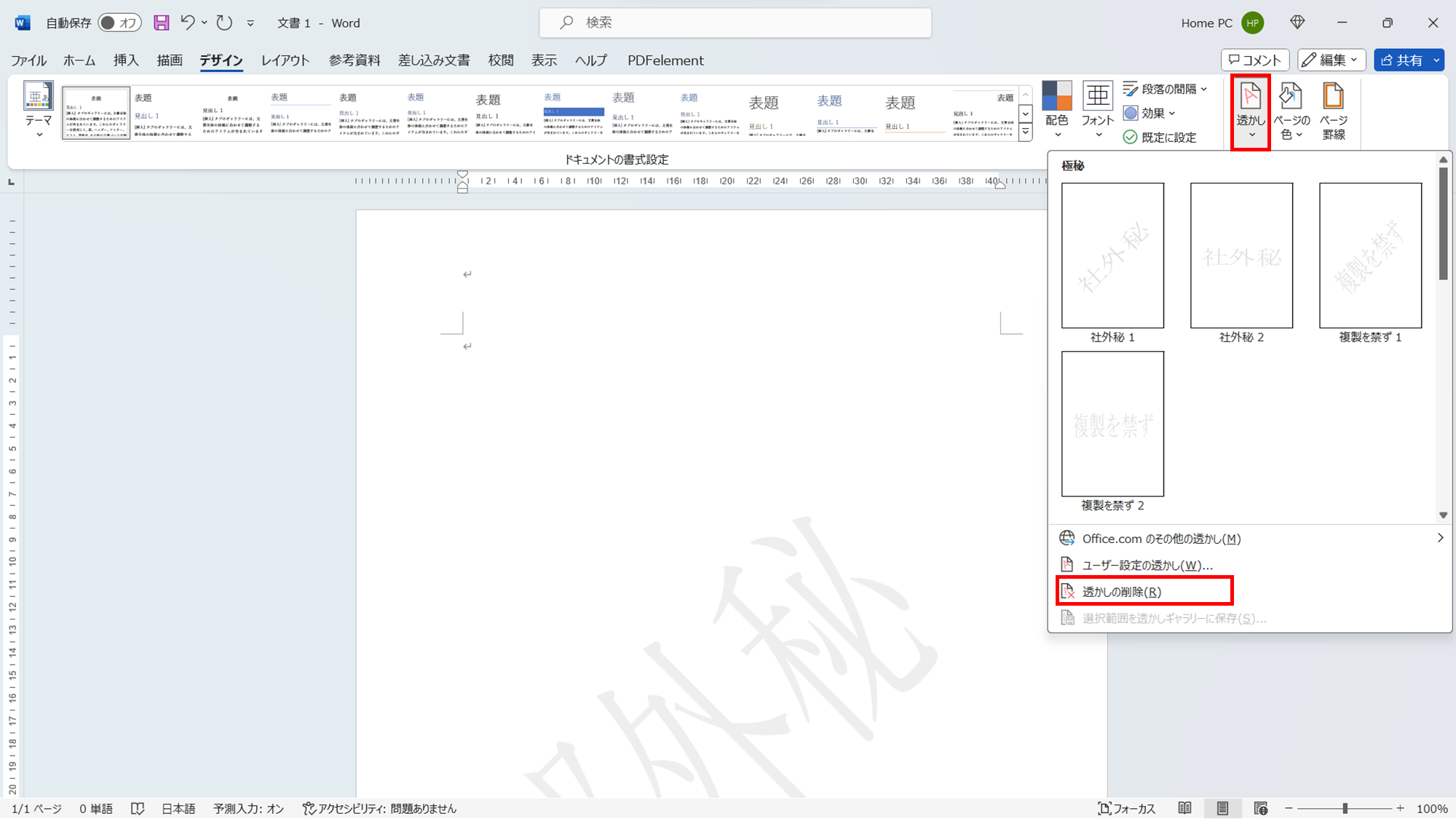1456x819 pixels.
Task: Open the 表示 tab
Action: (x=544, y=60)
